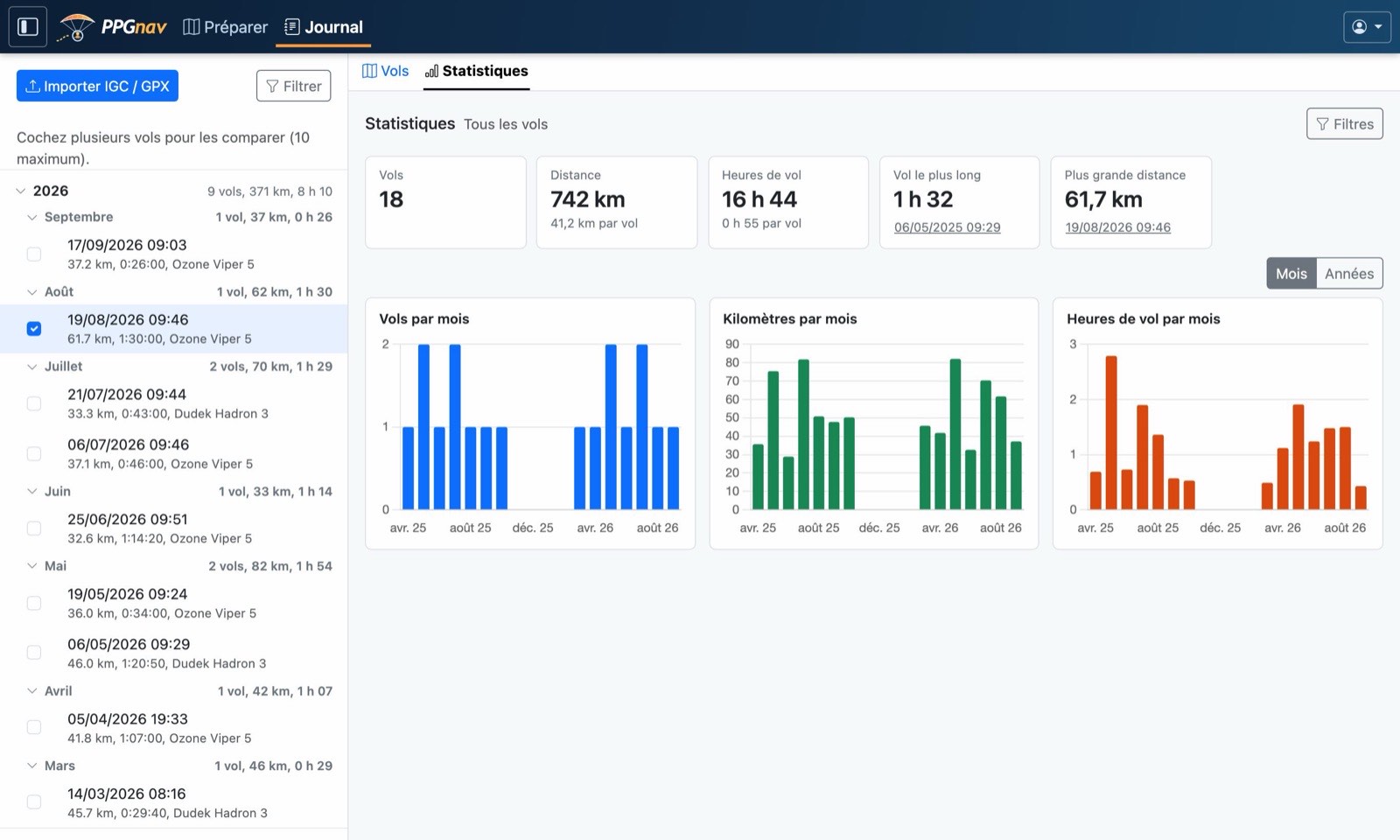The height and width of the screenshot is (840, 1400).
Task: Open the statistics Filtres button
Action: click(1344, 124)
